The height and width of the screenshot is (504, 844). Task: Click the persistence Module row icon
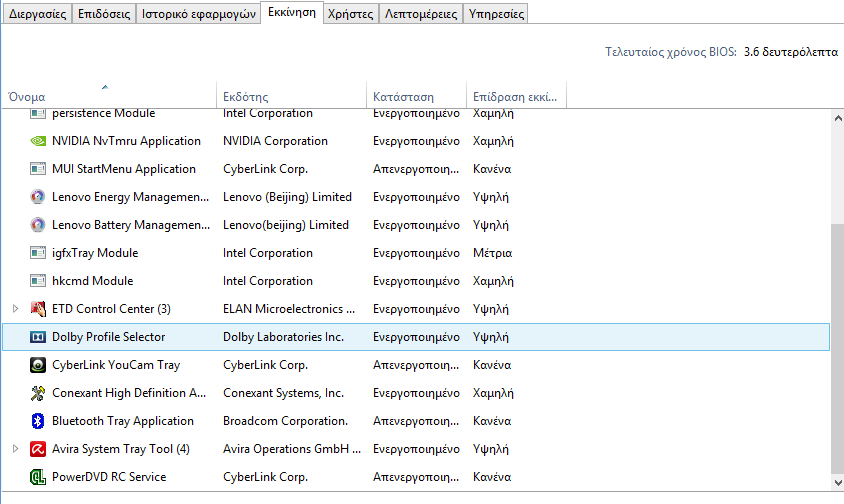(x=38, y=114)
